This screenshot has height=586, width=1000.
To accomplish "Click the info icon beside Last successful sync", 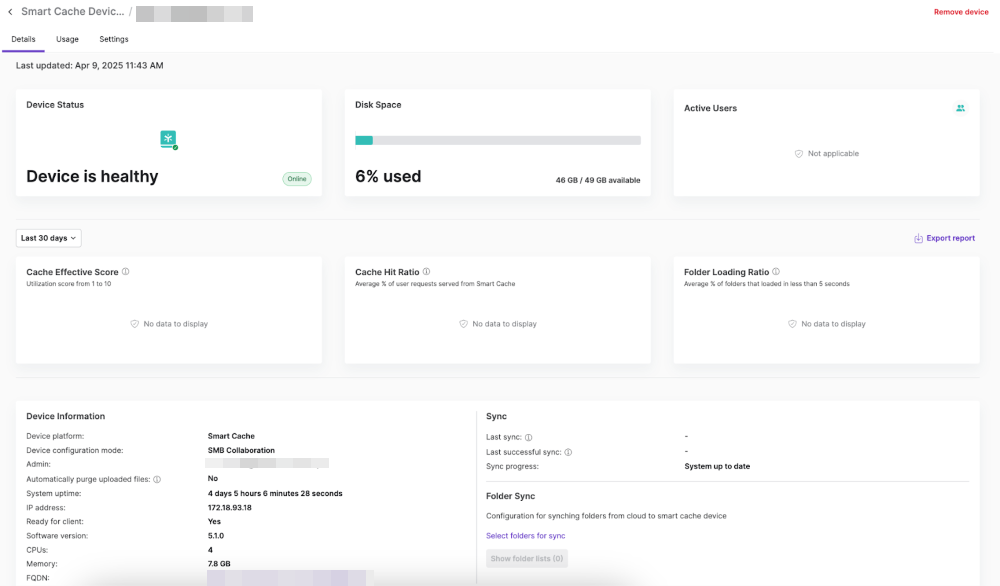I will click(x=568, y=452).
